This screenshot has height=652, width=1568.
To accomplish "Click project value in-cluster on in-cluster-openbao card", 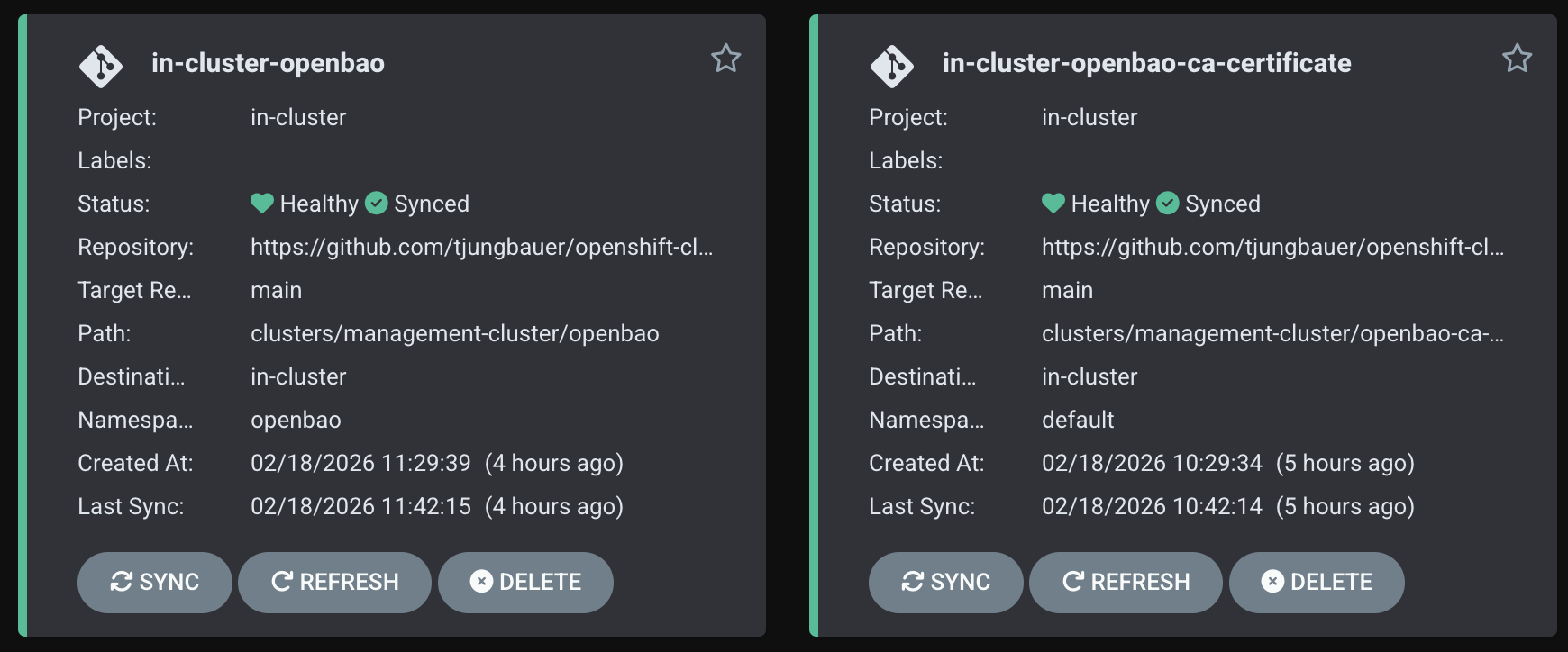I will click(298, 118).
